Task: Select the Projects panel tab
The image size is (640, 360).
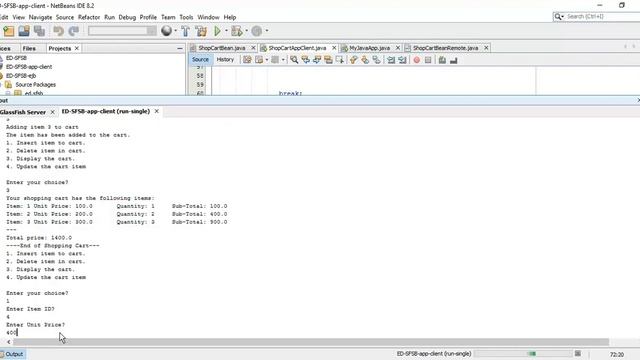Action: click(x=60, y=48)
